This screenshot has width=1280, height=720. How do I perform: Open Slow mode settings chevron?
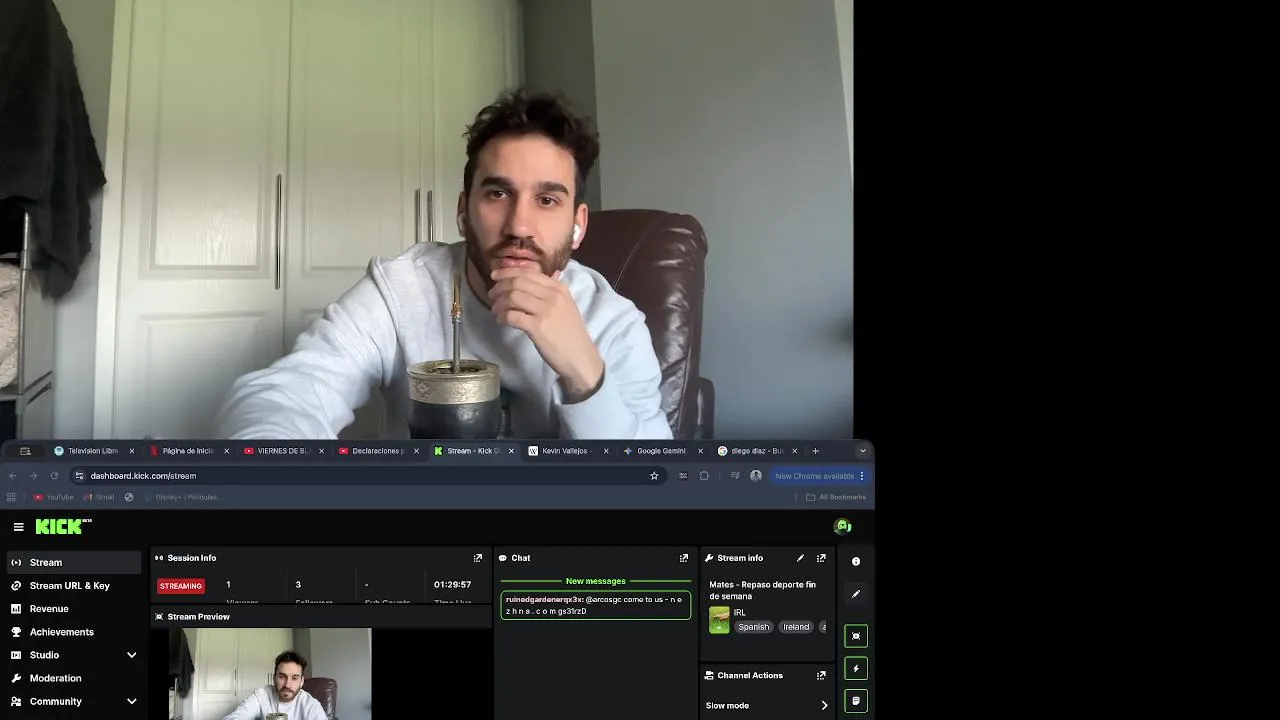[x=824, y=705]
